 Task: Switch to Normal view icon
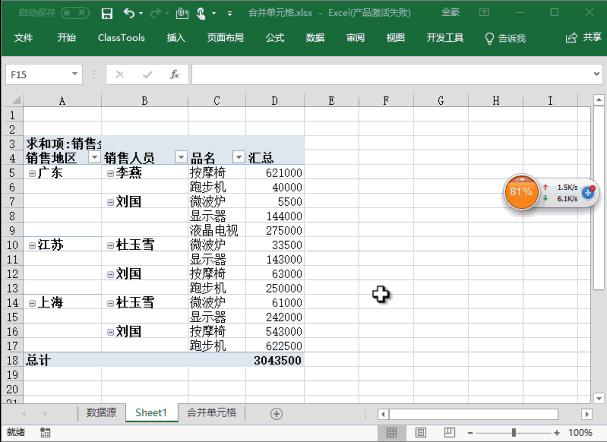[x=391, y=432]
